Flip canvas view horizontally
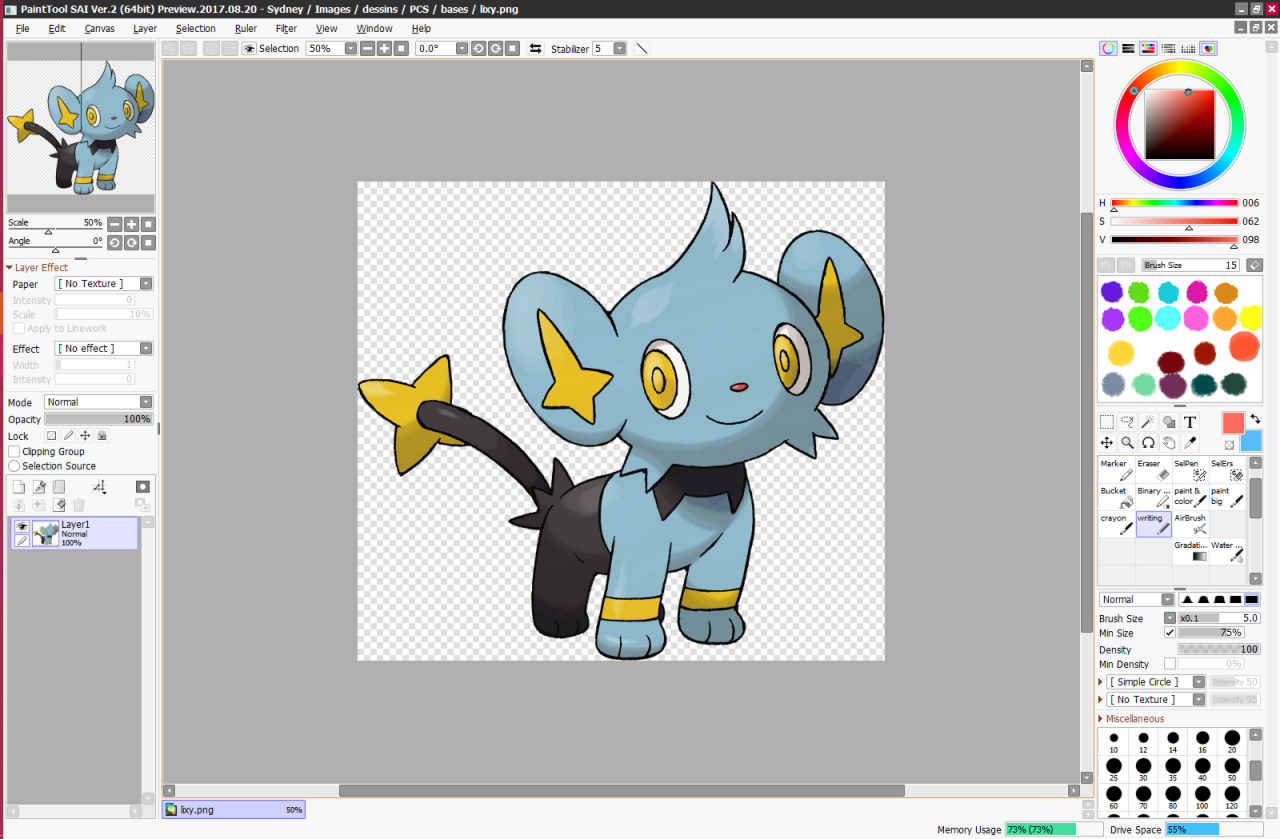 [536, 48]
